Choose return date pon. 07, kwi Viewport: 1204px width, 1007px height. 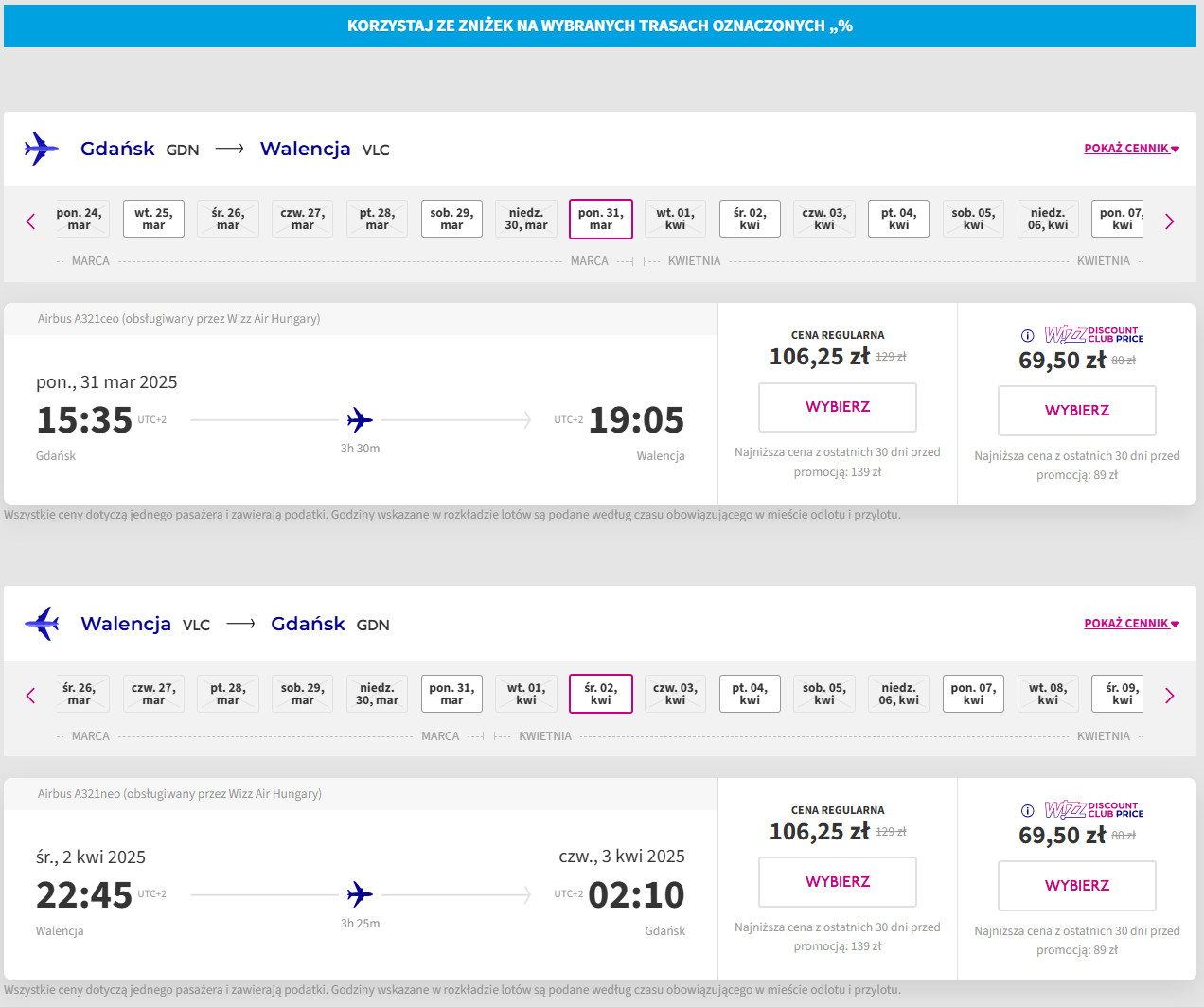click(x=973, y=694)
